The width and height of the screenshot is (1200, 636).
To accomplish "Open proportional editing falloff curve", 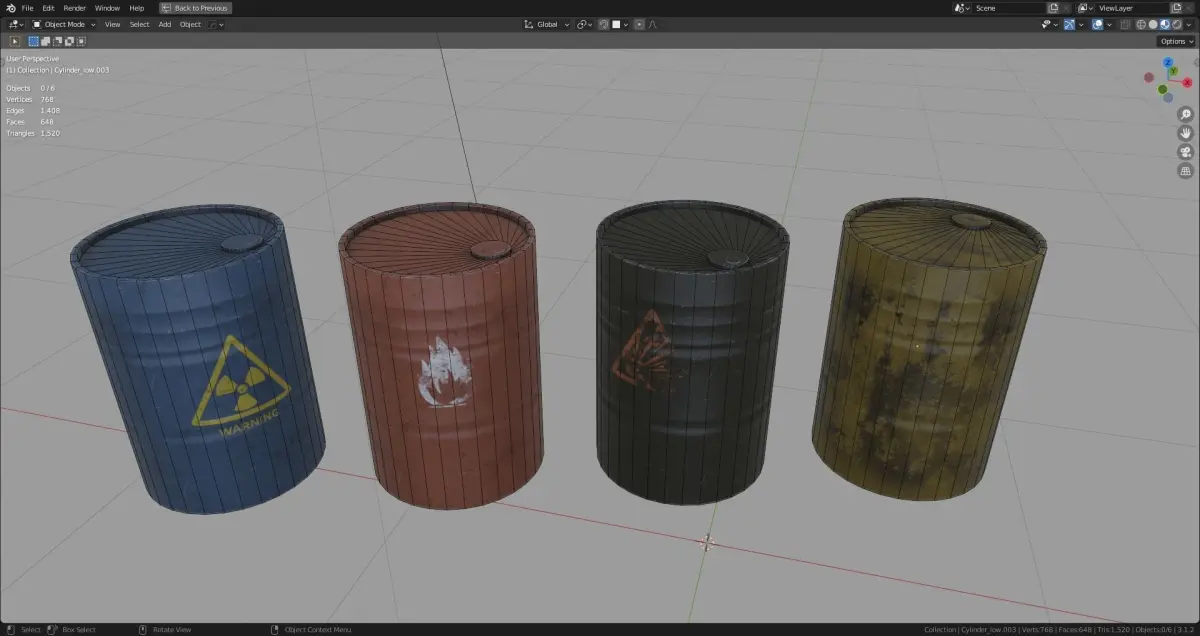I will coord(652,24).
